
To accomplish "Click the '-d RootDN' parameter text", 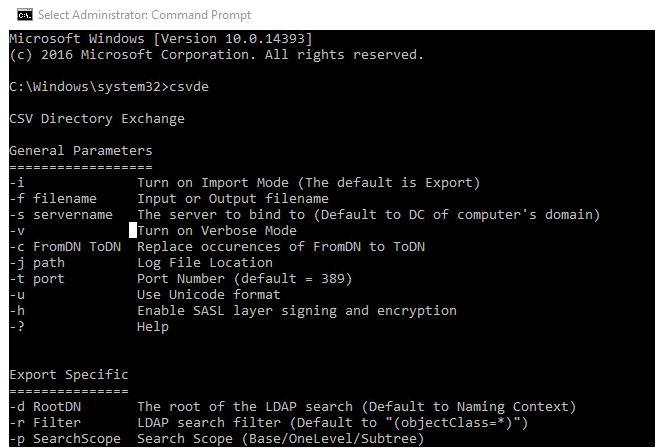I will point(45,407).
